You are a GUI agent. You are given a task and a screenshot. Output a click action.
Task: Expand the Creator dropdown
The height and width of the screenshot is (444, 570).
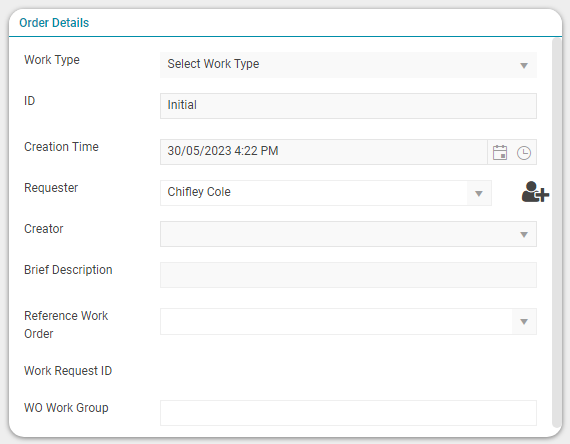pos(348,234)
